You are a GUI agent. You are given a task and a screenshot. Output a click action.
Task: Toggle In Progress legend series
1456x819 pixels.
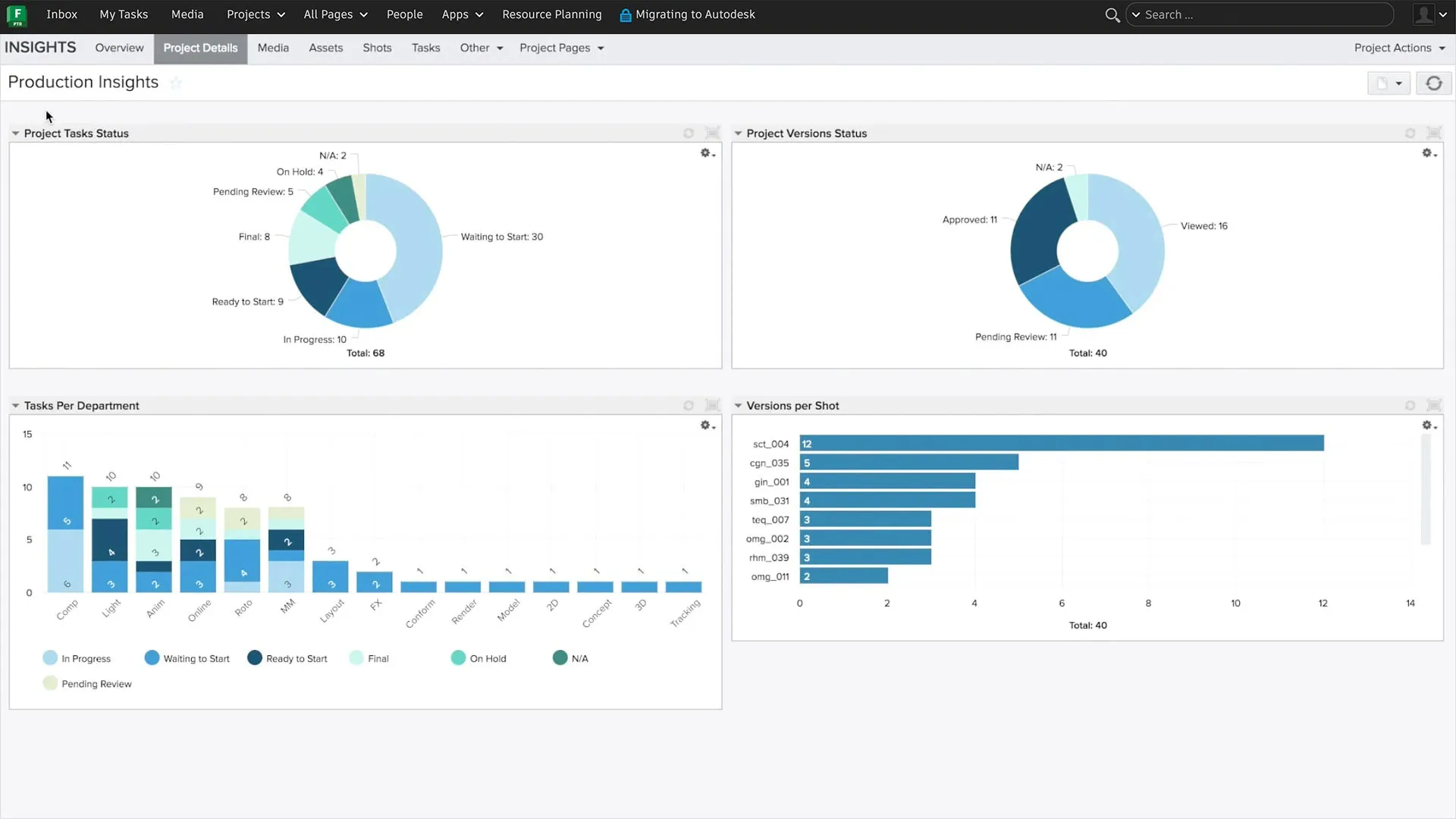coord(77,658)
